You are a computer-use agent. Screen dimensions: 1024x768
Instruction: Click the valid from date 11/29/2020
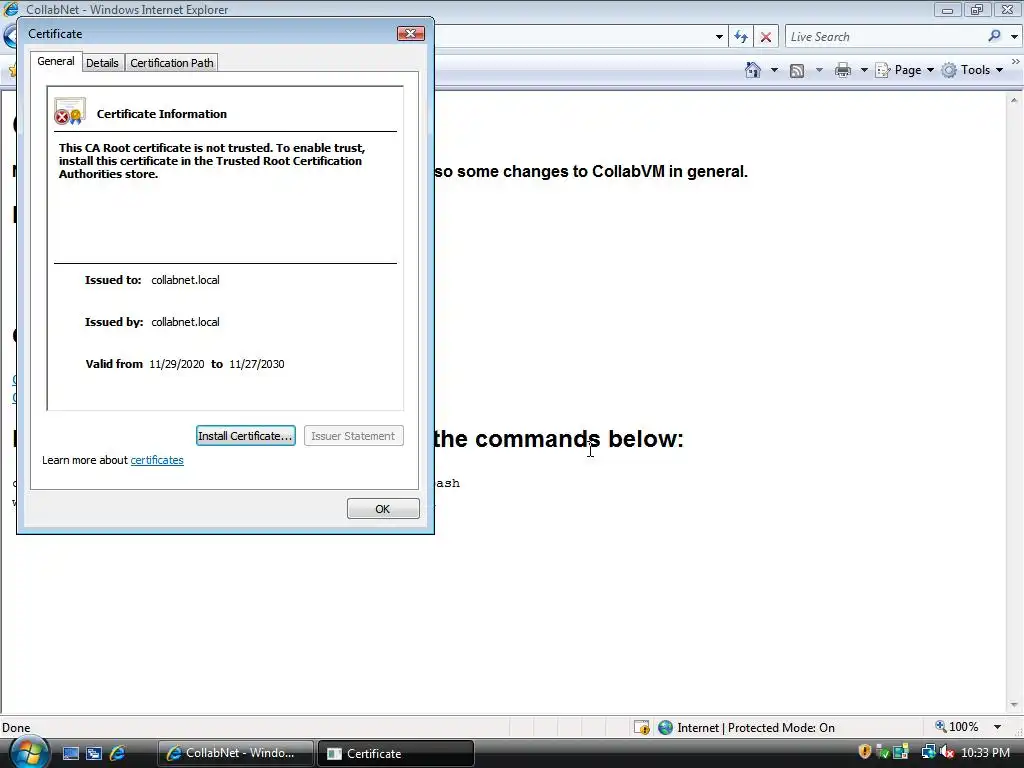pyautogui.click(x=176, y=364)
